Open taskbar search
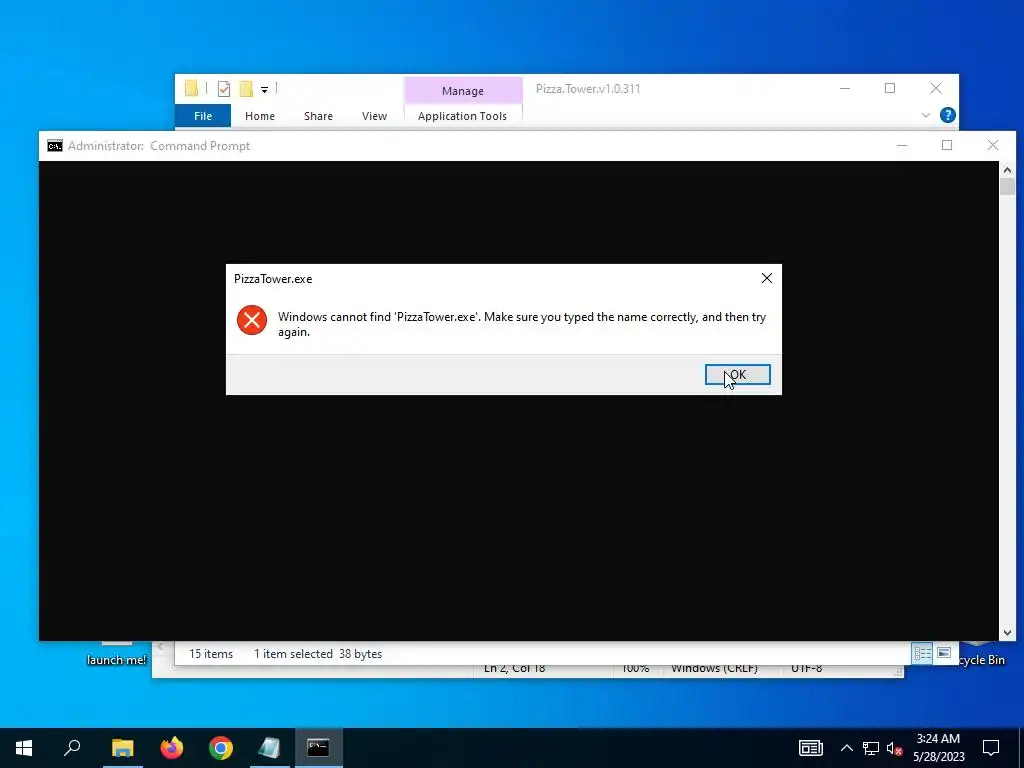1024x768 pixels. [x=72, y=748]
